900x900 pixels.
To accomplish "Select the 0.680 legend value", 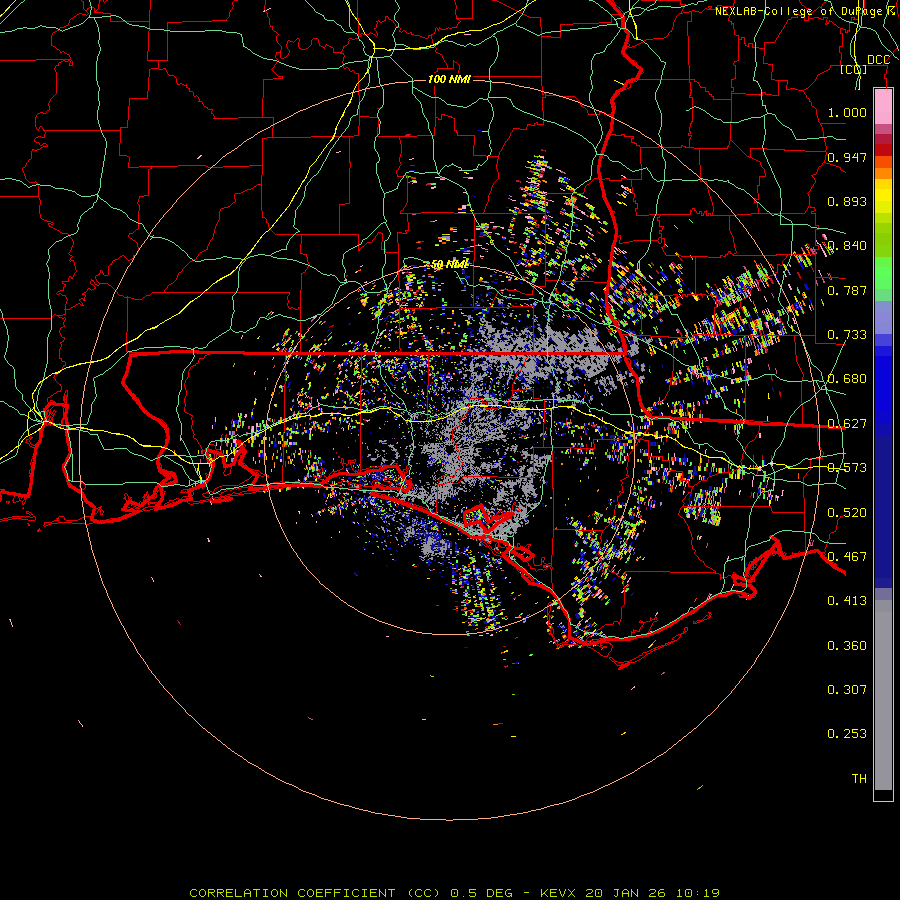I will click(x=847, y=379).
